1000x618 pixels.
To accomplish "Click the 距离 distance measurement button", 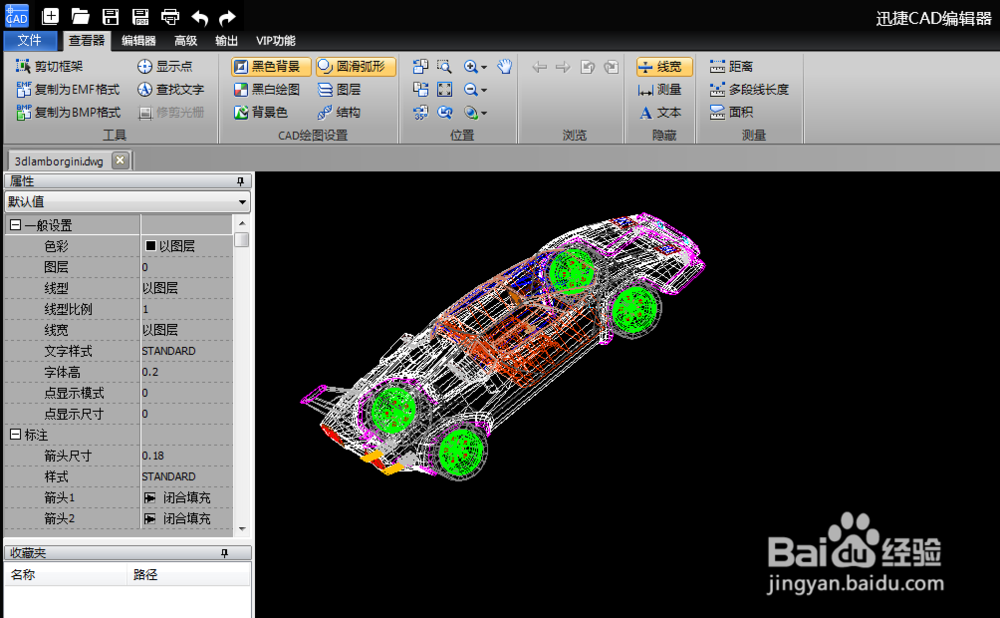I will (x=738, y=66).
